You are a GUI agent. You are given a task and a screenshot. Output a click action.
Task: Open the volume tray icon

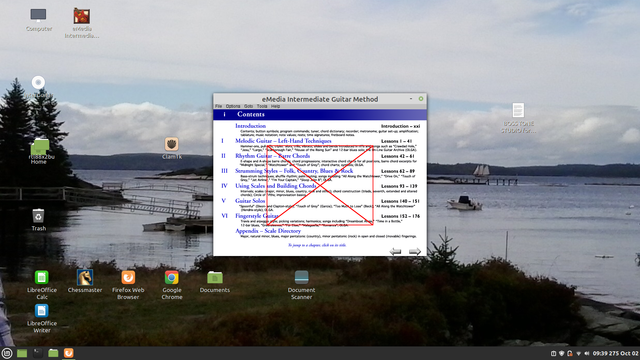click(x=587, y=353)
